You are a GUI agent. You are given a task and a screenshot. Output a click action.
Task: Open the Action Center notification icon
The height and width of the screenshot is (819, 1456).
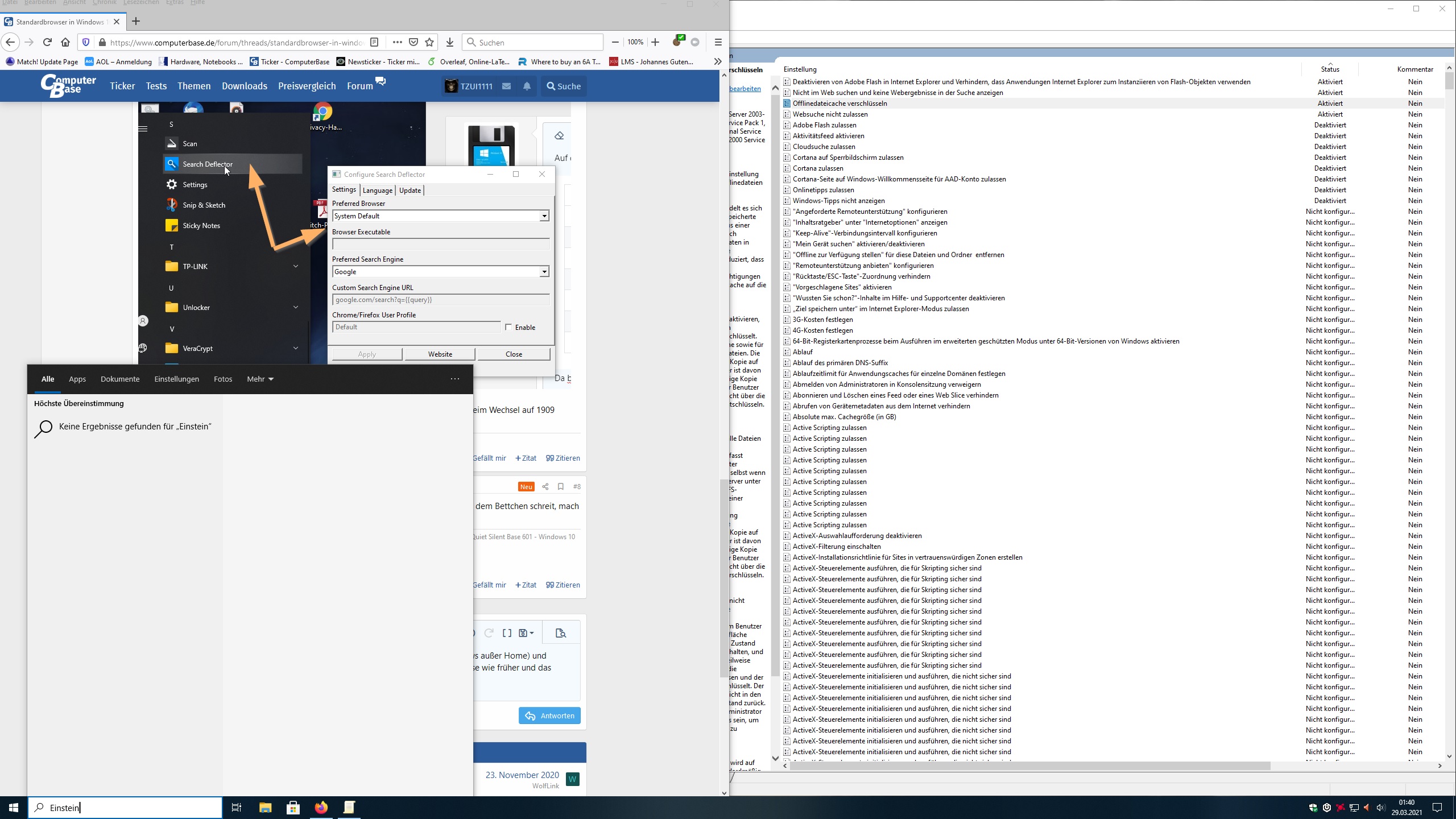[x=1437, y=808]
